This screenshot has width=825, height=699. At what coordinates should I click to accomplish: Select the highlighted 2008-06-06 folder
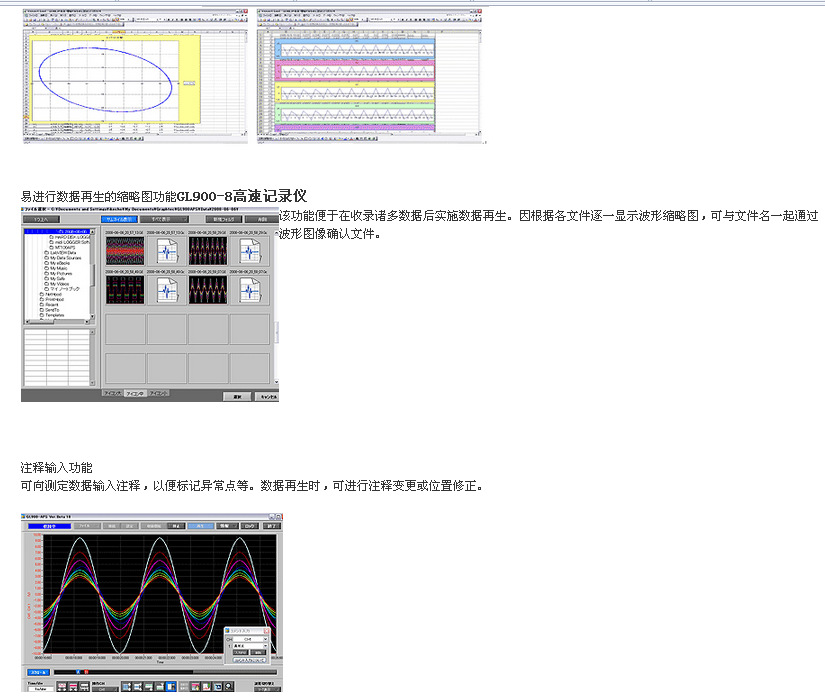click(57, 231)
